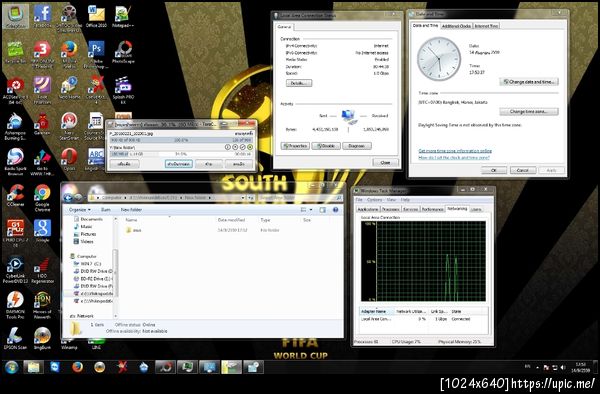600x394 pixels.
Task: Select the Baidu Spark Browser icon
Action: click(x=15, y=161)
